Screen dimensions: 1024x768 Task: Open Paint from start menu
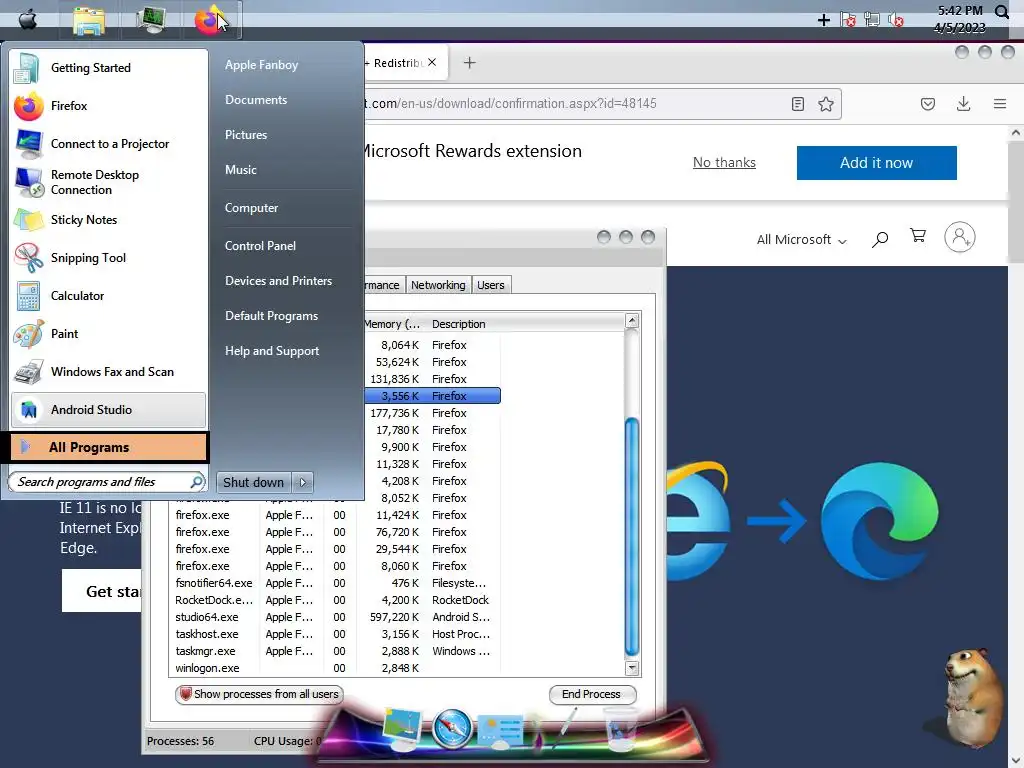pyautogui.click(x=108, y=334)
